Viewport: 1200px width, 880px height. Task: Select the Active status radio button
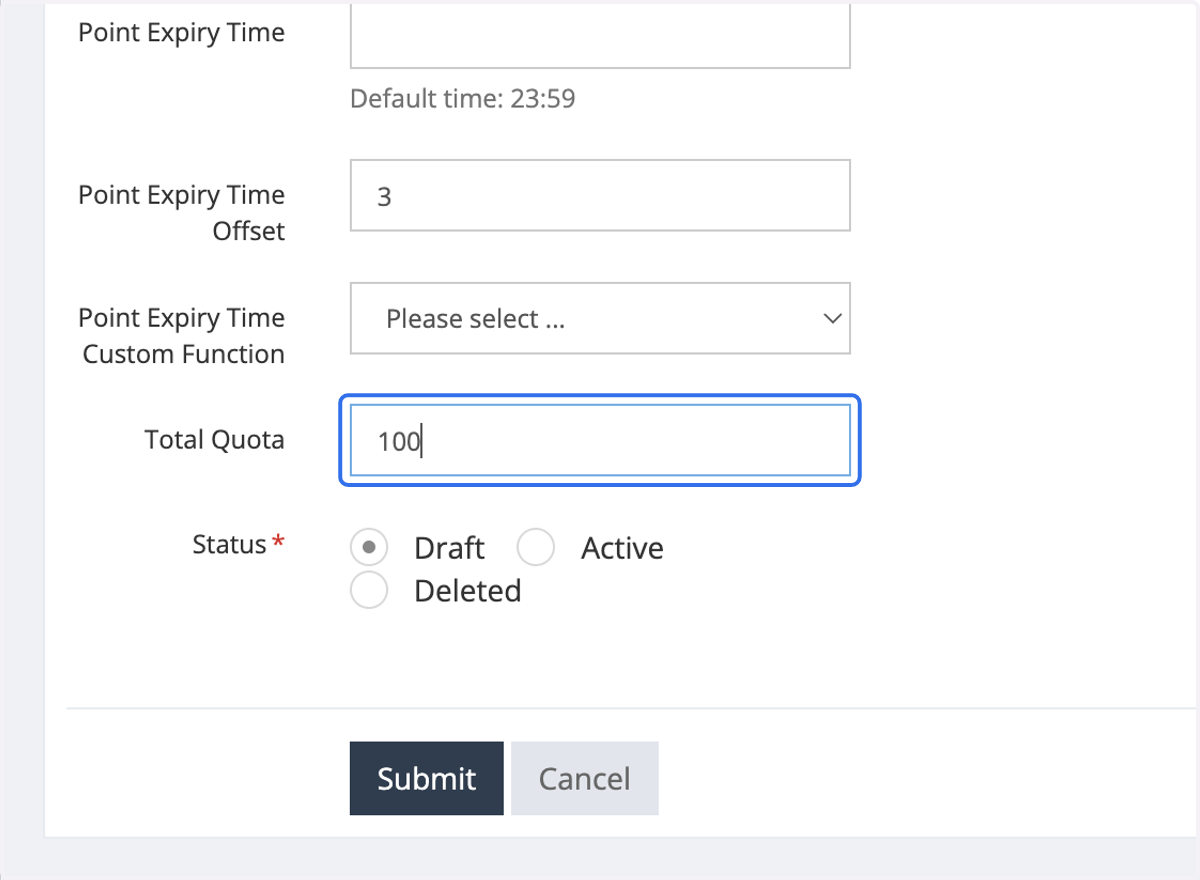(536, 547)
